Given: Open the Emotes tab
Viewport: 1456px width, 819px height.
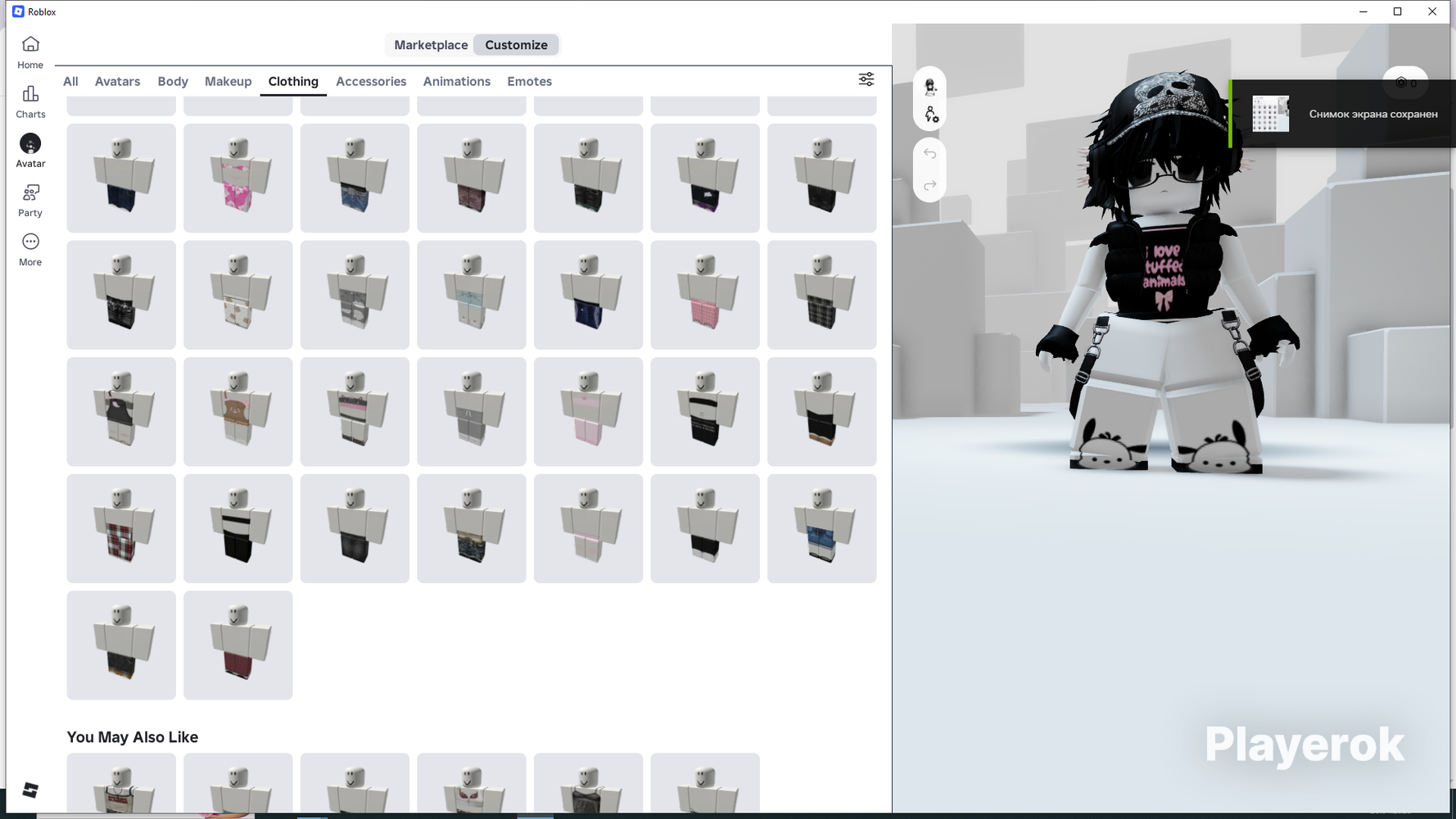Looking at the screenshot, I should coord(529,81).
